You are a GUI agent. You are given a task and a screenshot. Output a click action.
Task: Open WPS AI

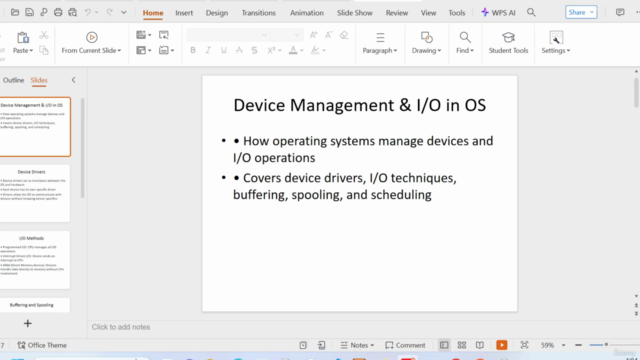click(x=498, y=13)
